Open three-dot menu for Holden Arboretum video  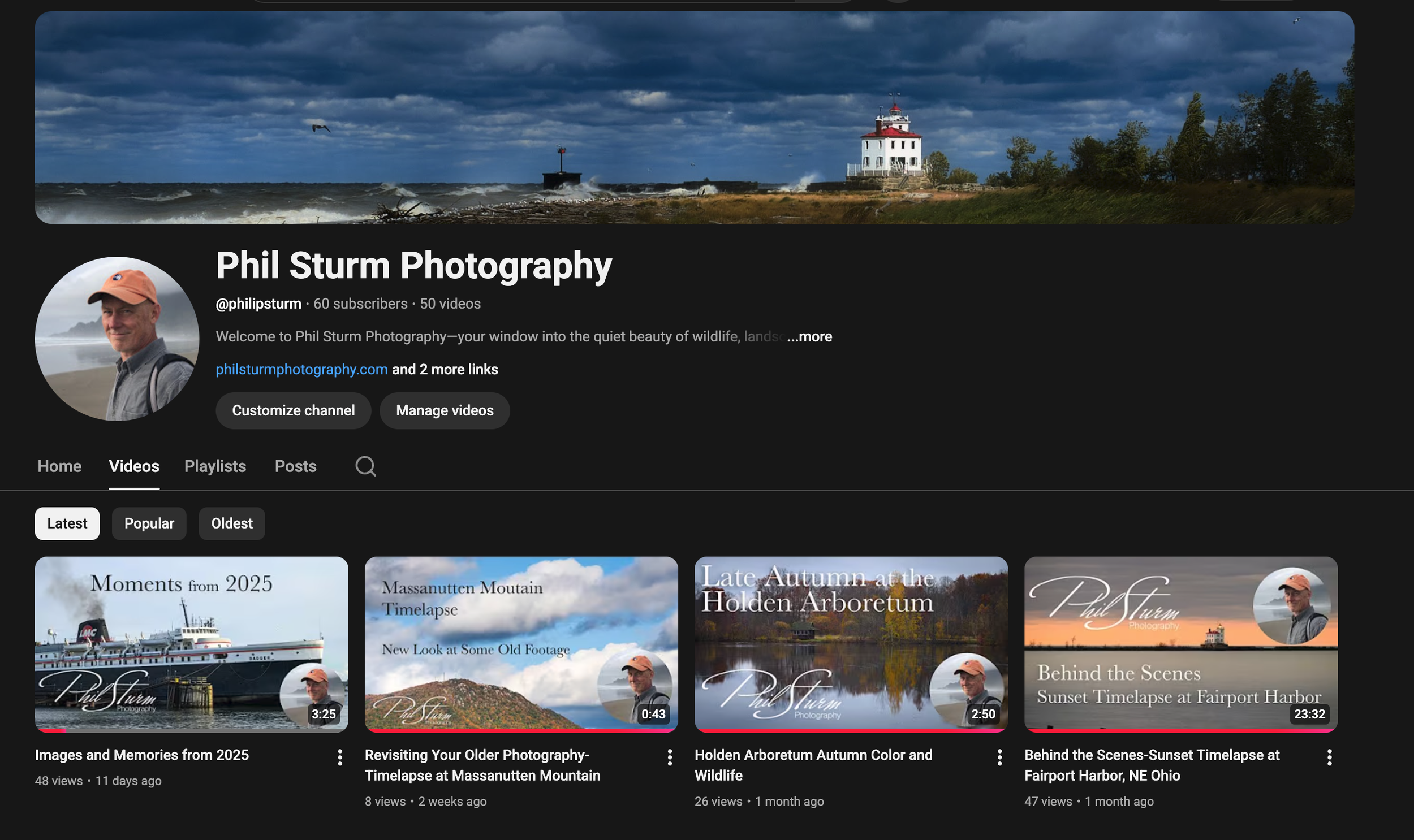coord(999,757)
